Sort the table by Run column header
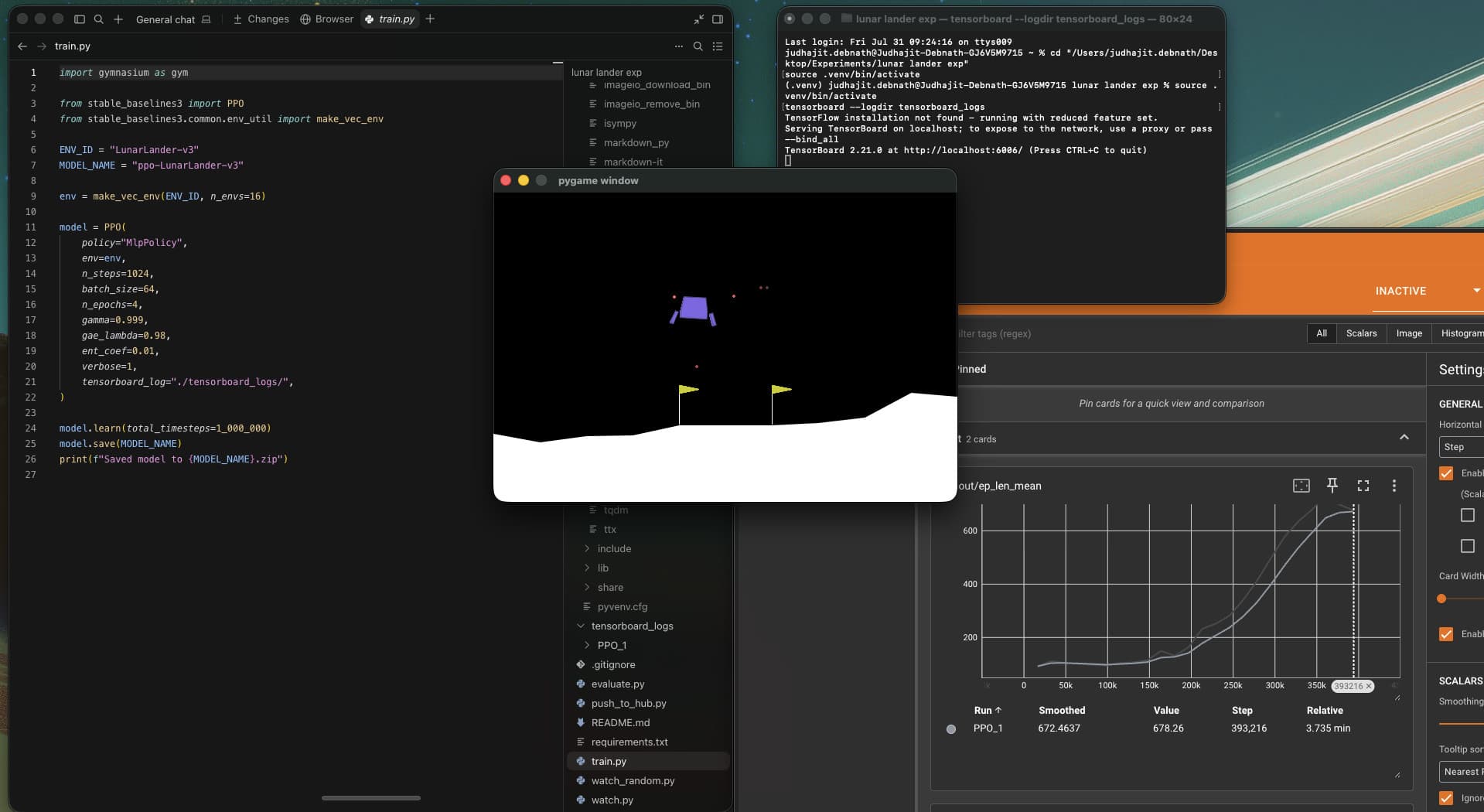The height and width of the screenshot is (812, 1484). (x=988, y=710)
